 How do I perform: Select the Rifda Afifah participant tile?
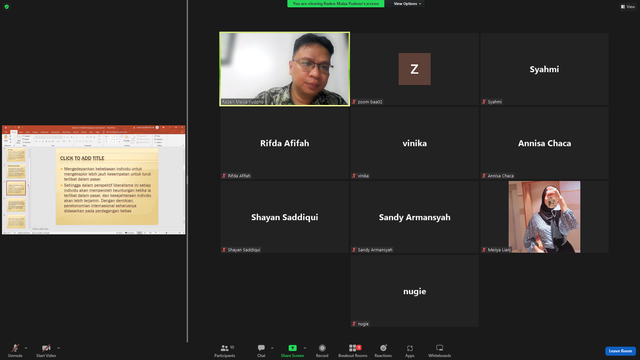pos(284,143)
